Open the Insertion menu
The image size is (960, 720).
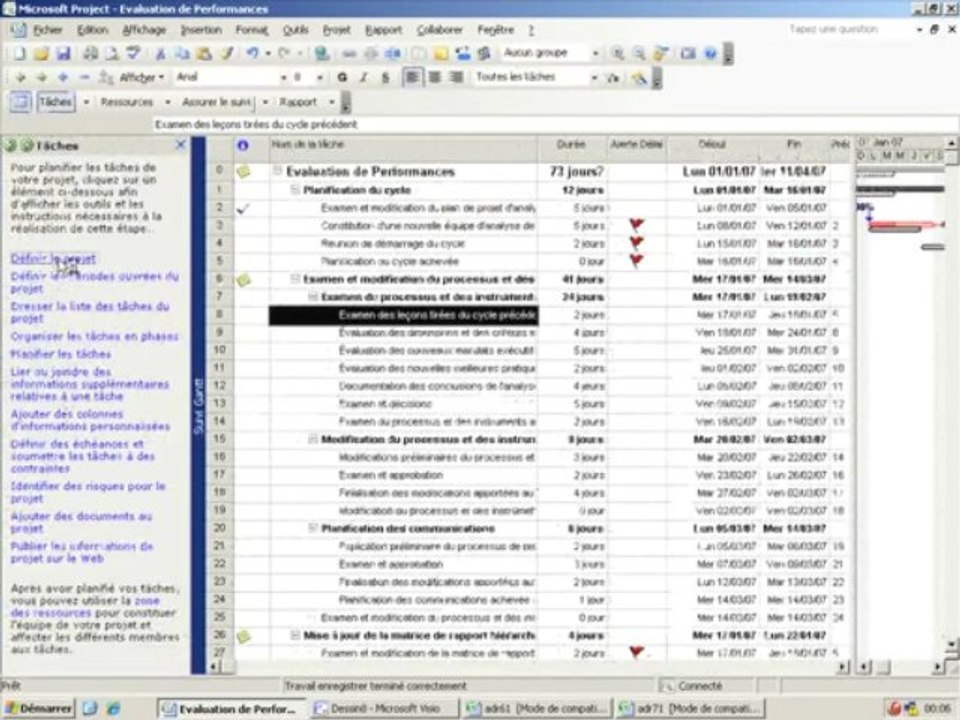pos(201,29)
